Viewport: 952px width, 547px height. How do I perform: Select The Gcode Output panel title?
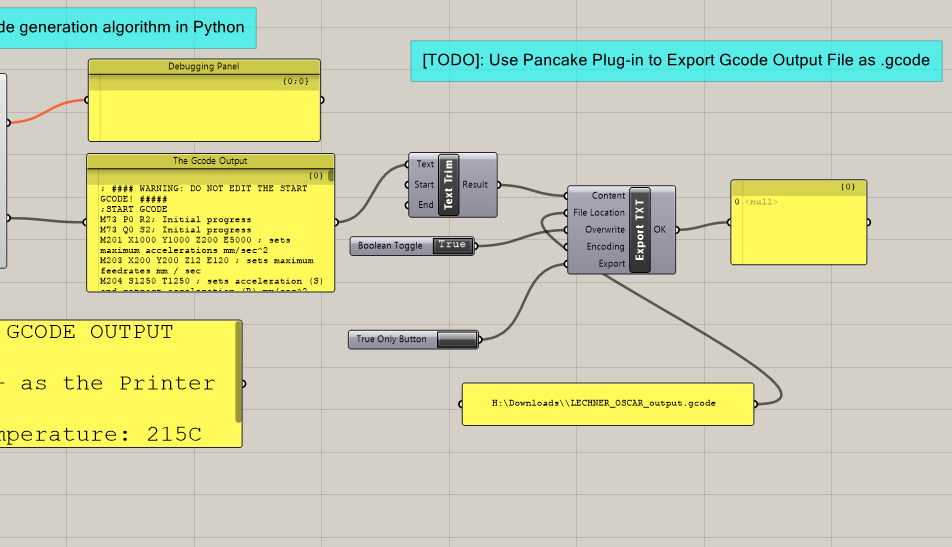[210, 161]
